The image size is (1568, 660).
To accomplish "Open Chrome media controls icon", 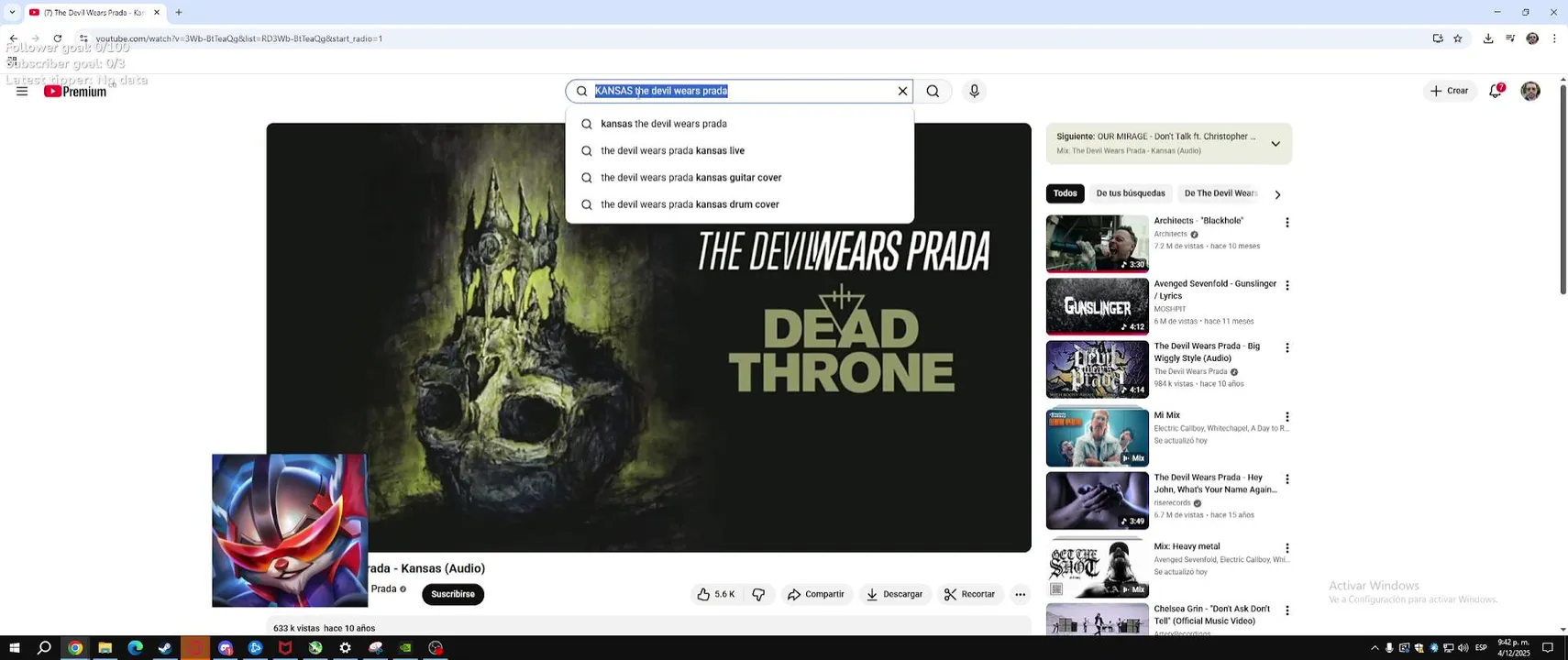I will (1510, 38).
